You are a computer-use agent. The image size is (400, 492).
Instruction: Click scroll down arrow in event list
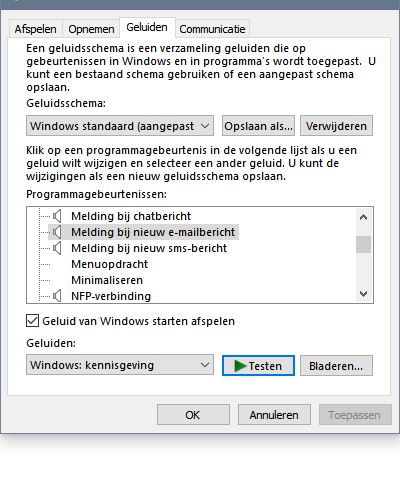[x=363, y=294]
